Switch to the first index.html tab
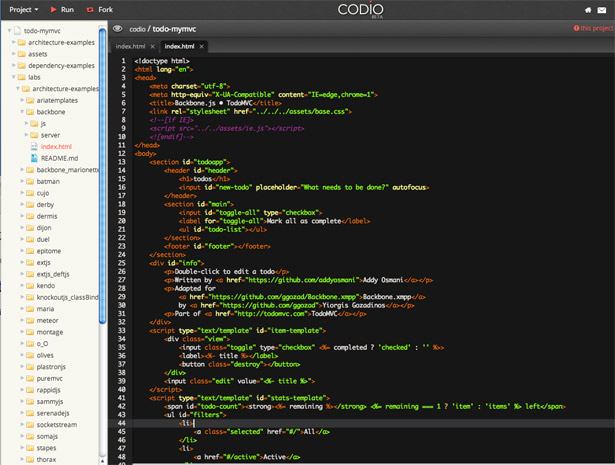The image size is (615, 465). [130, 46]
